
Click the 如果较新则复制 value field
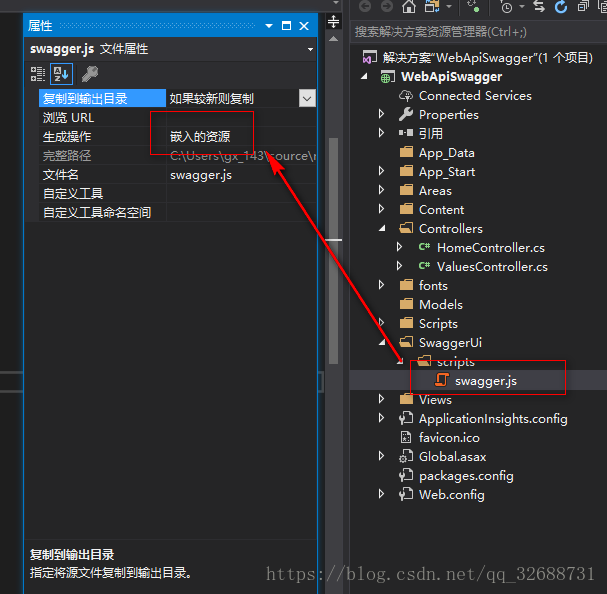232,98
